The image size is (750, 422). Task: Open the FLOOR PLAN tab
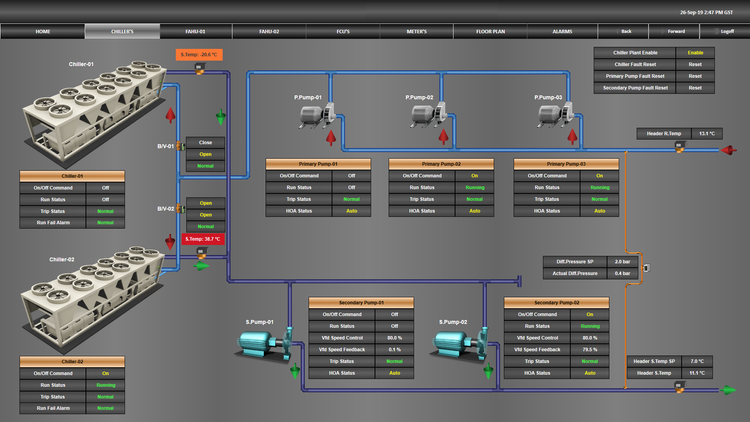coord(490,31)
